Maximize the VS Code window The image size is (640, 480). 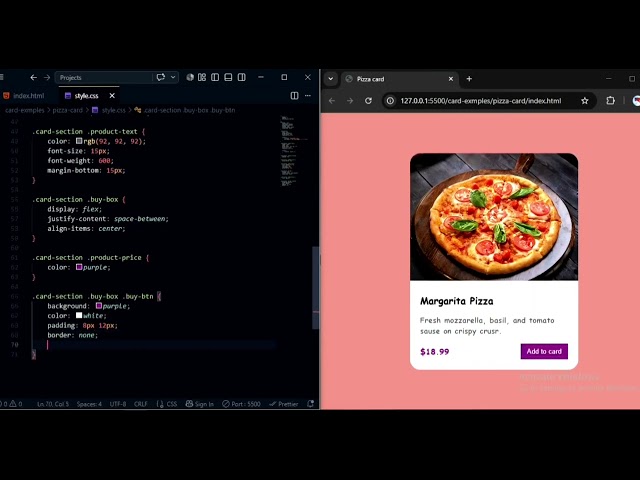point(284,77)
